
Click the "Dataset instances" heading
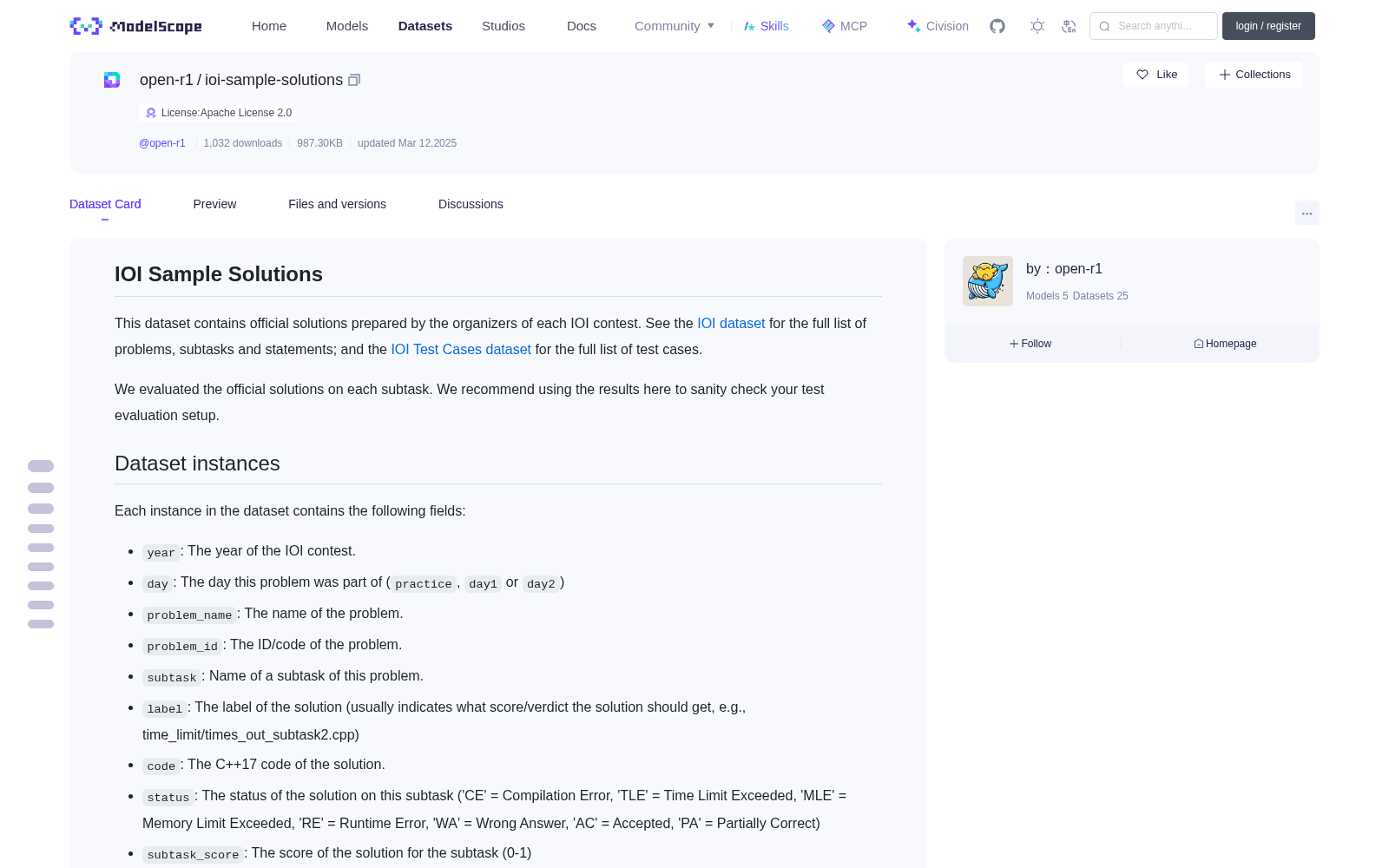[197, 464]
